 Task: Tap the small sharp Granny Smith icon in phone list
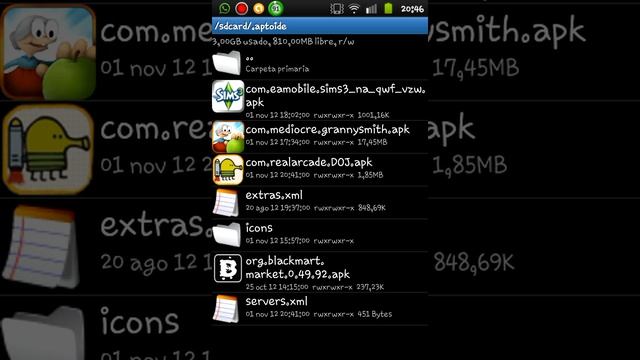[x=228, y=137]
